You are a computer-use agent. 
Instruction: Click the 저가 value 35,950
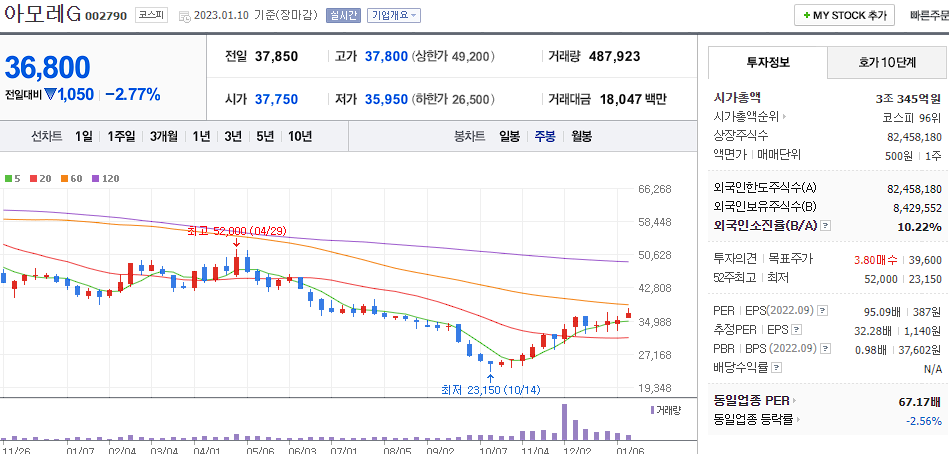(386, 99)
